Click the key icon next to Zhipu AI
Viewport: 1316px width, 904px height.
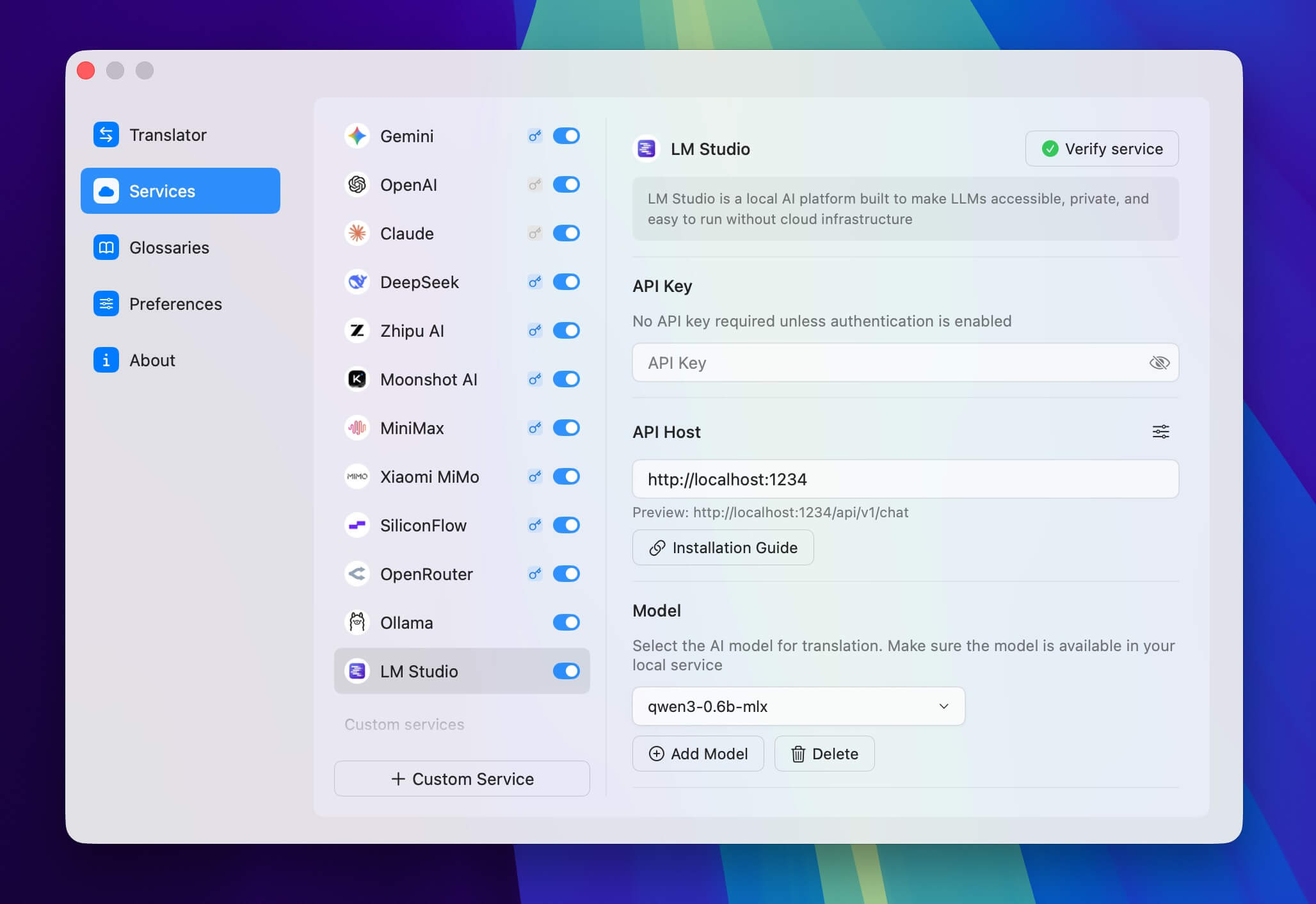tap(534, 330)
